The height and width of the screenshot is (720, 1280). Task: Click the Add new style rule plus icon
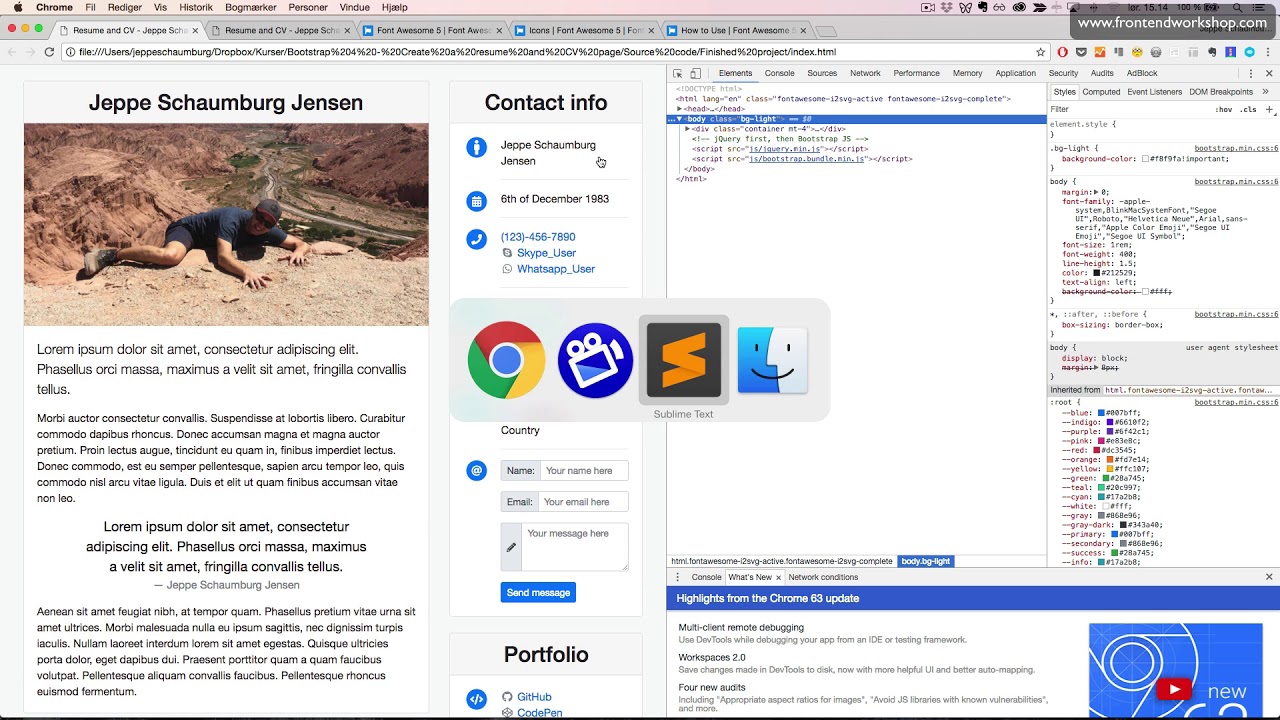(1268, 109)
